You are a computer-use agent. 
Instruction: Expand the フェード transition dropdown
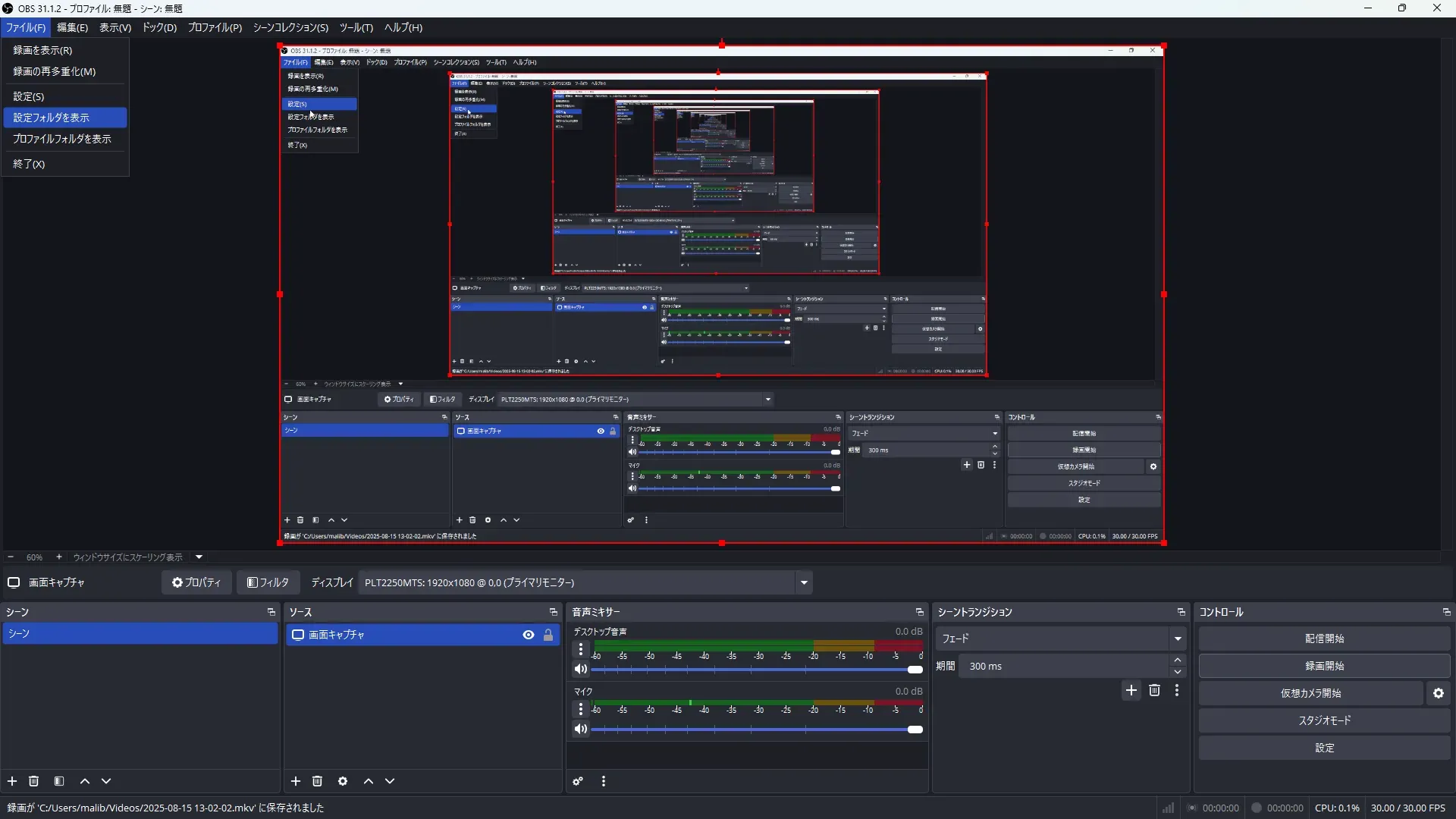[x=1178, y=639]
